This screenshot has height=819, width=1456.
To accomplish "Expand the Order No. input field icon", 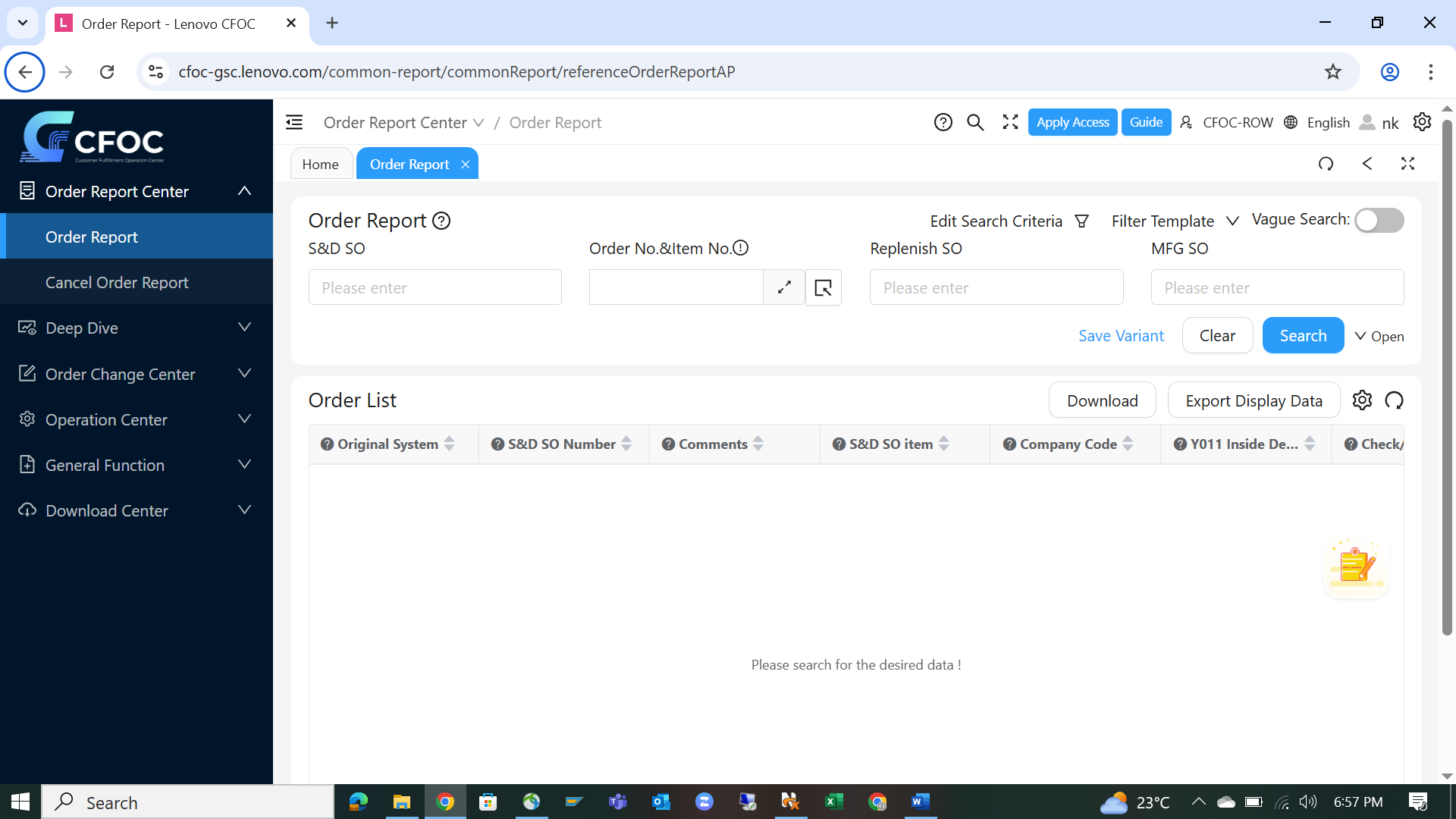I will 784,287.
